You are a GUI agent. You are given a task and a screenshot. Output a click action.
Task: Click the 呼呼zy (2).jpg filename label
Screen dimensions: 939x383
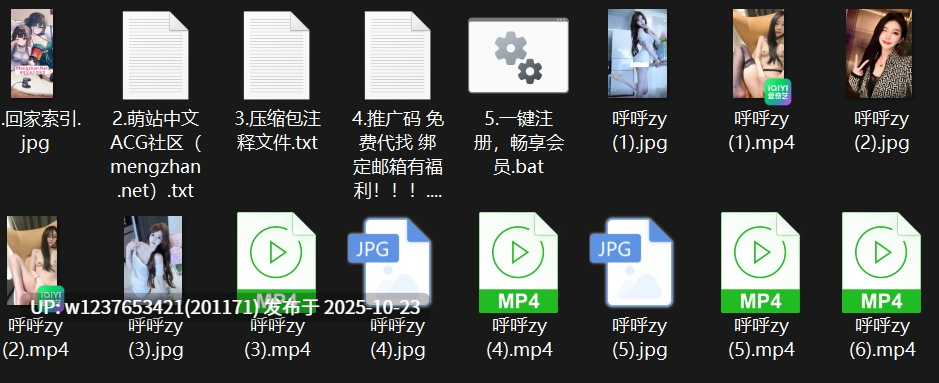coord(882,130)
